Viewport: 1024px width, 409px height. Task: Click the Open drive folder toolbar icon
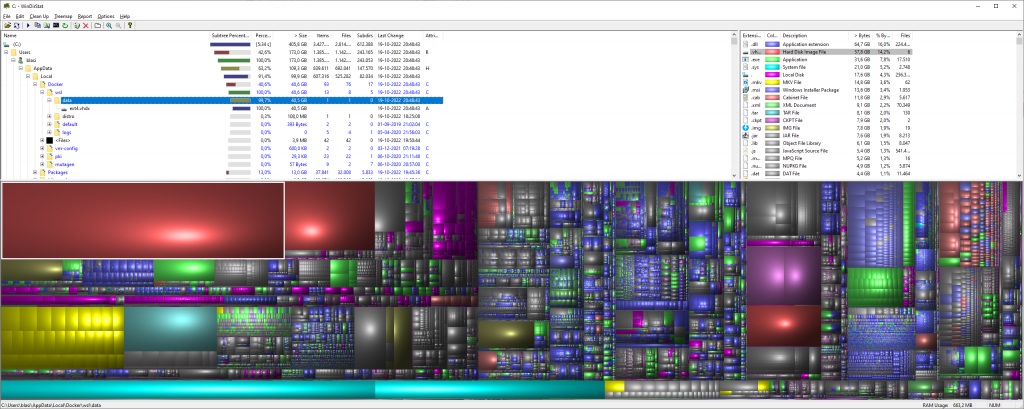click(x=6, y=24)
